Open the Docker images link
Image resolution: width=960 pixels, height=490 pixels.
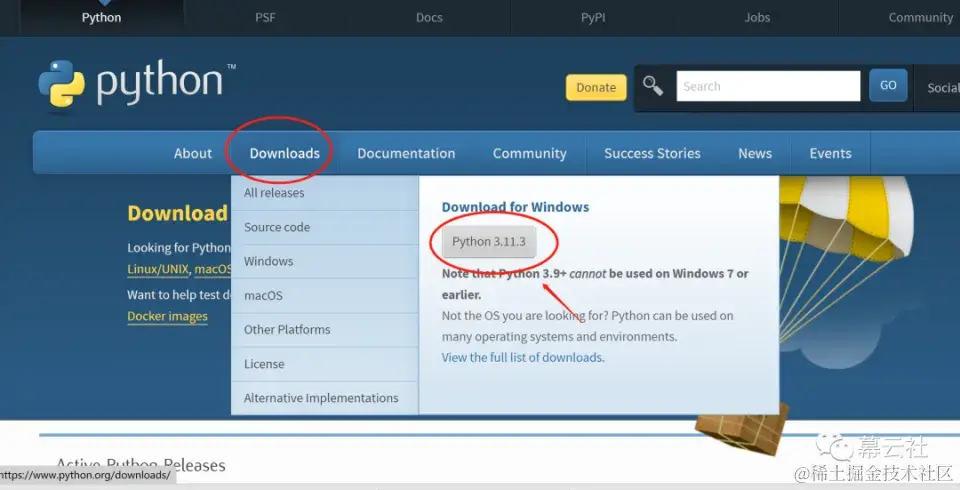pos(167,316)
